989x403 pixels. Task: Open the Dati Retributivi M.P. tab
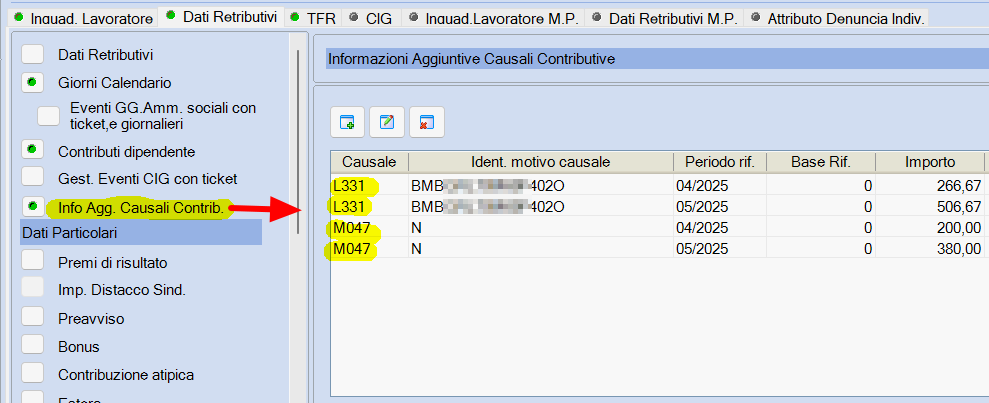665,18
